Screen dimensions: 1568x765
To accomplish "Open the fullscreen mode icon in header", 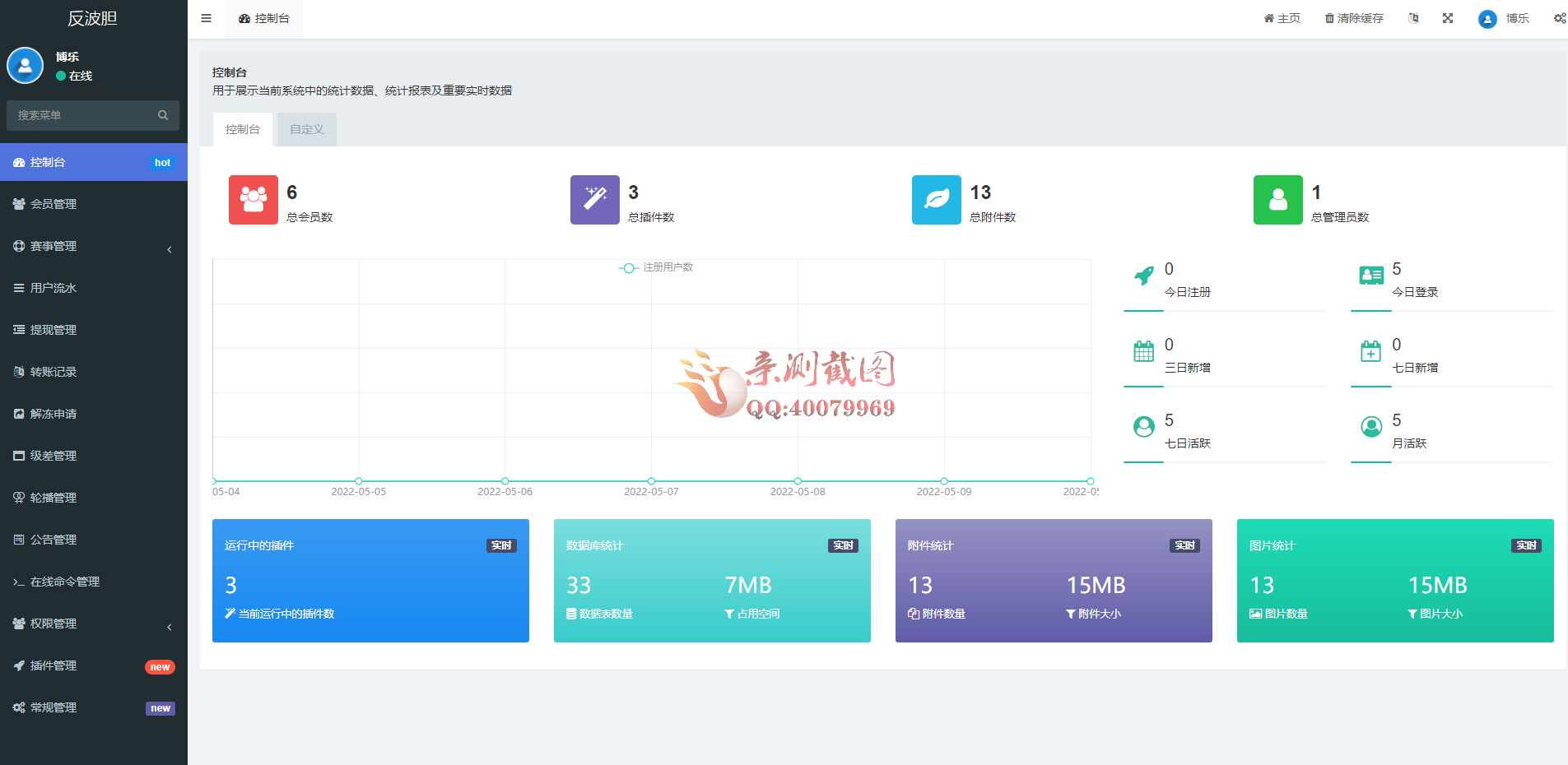I will point(1449,18).
